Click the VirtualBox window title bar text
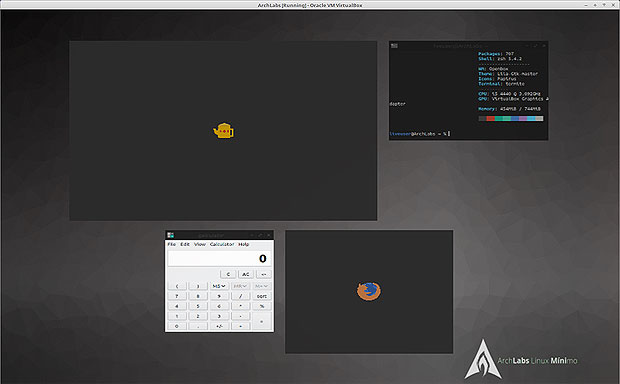620x384 pixels. click(x=310, y=5)
